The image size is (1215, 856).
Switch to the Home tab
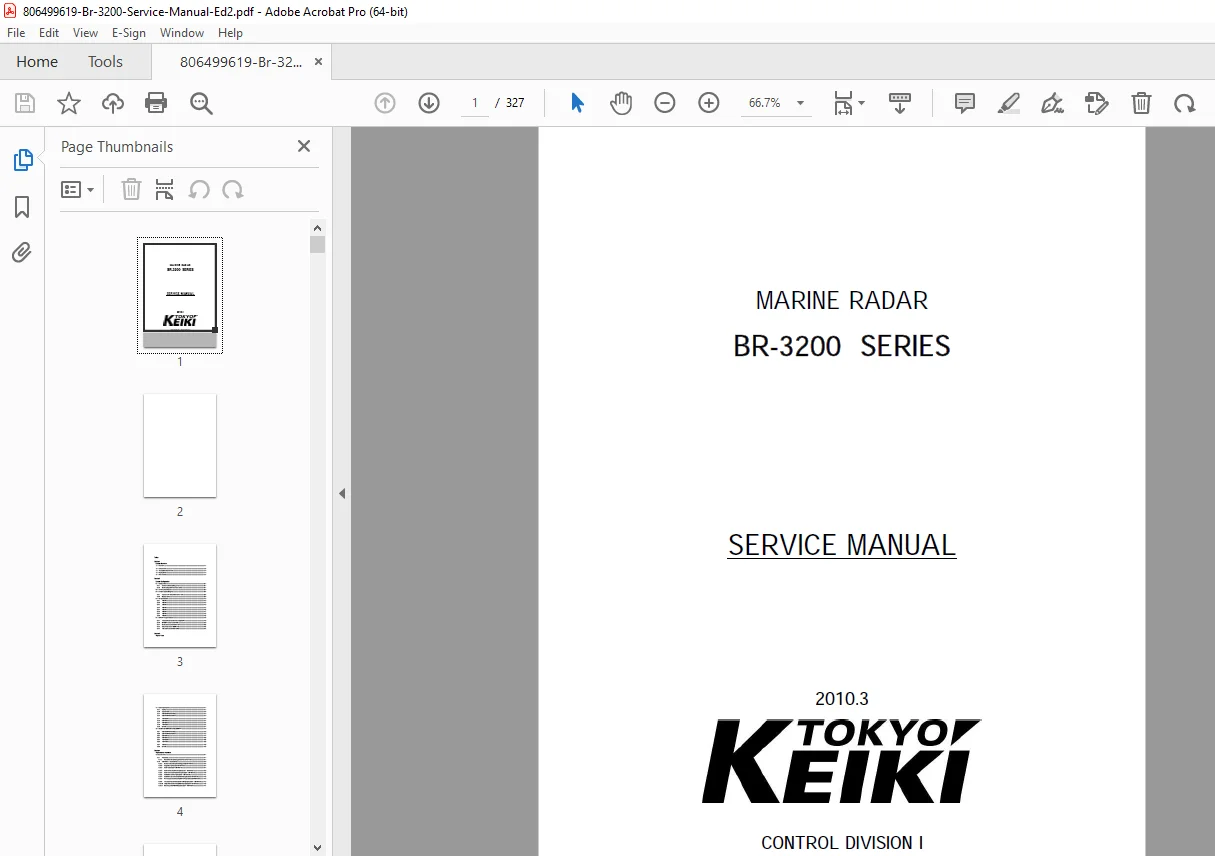pyautogui.click(x=37, y=61)
